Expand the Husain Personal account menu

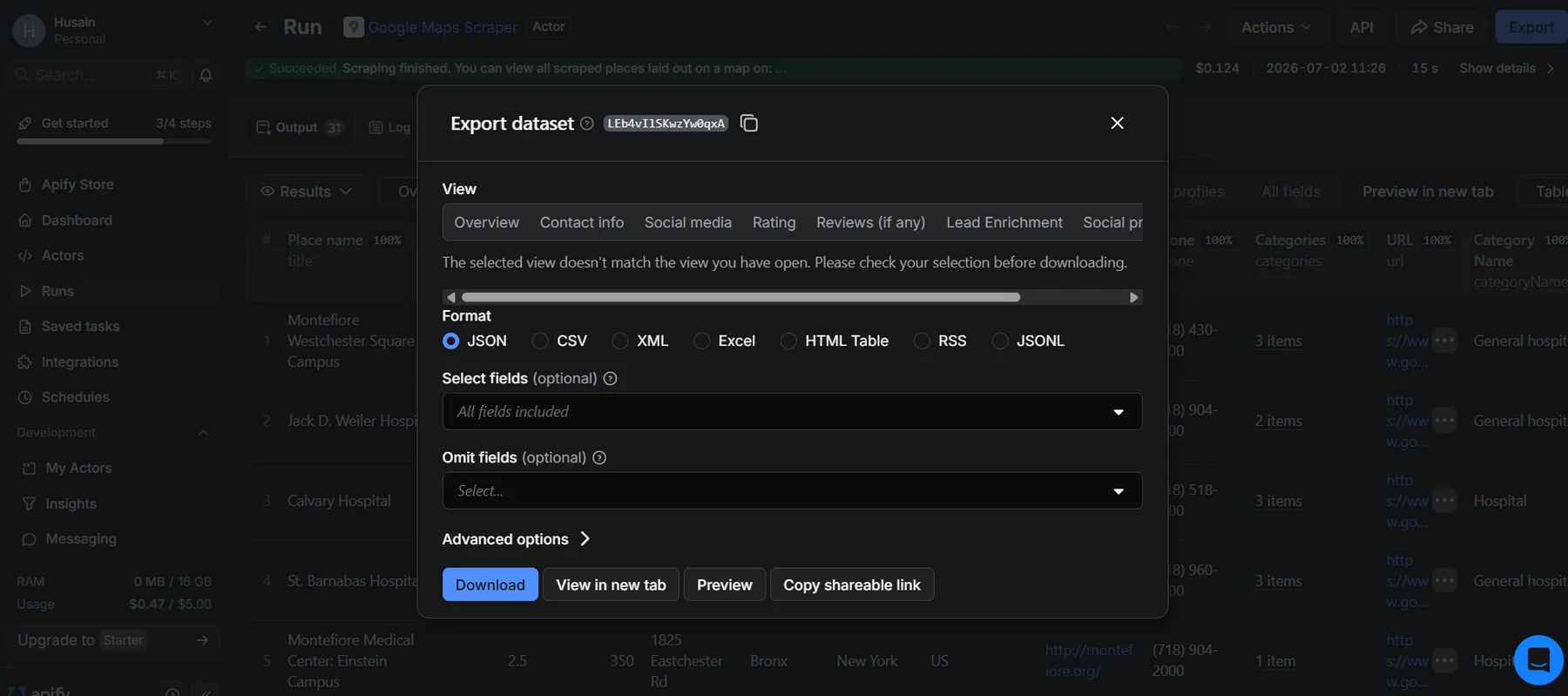[x=207, y=23]
